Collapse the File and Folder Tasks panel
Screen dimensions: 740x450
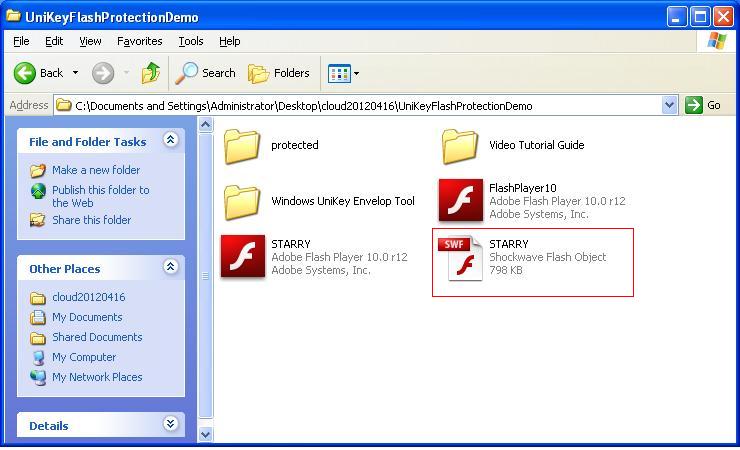[x=170, y=141]
